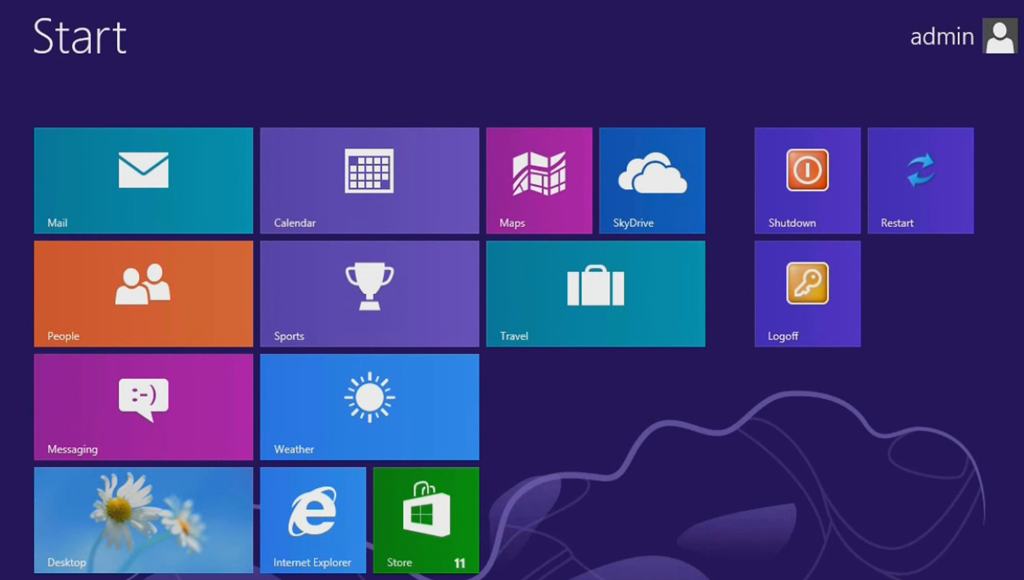Click the Shutdown tile

pos(808,180)
